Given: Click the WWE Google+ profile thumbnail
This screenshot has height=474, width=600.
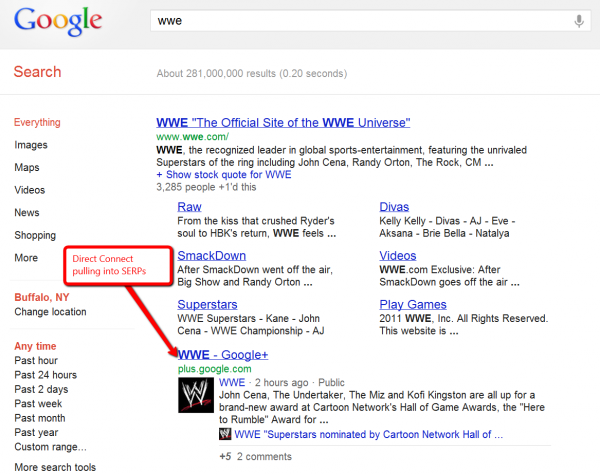Looking at the screenshot, I should [196, 395].
